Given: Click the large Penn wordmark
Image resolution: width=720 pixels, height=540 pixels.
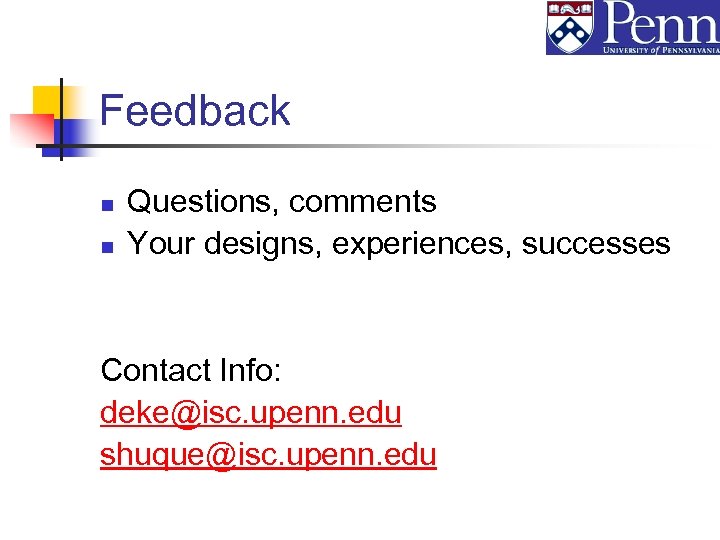Looking at the screenshot, I should [662, 22].
